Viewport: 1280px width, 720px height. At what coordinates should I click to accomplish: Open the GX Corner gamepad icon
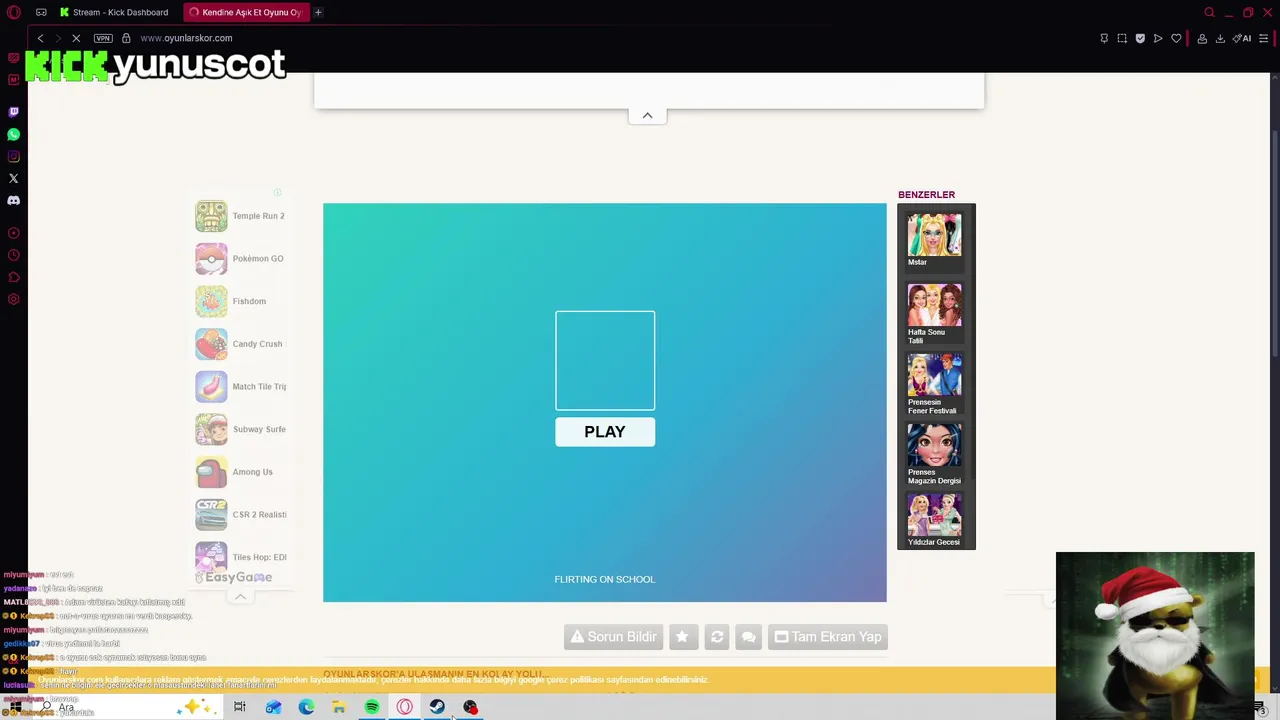(41, 12)
